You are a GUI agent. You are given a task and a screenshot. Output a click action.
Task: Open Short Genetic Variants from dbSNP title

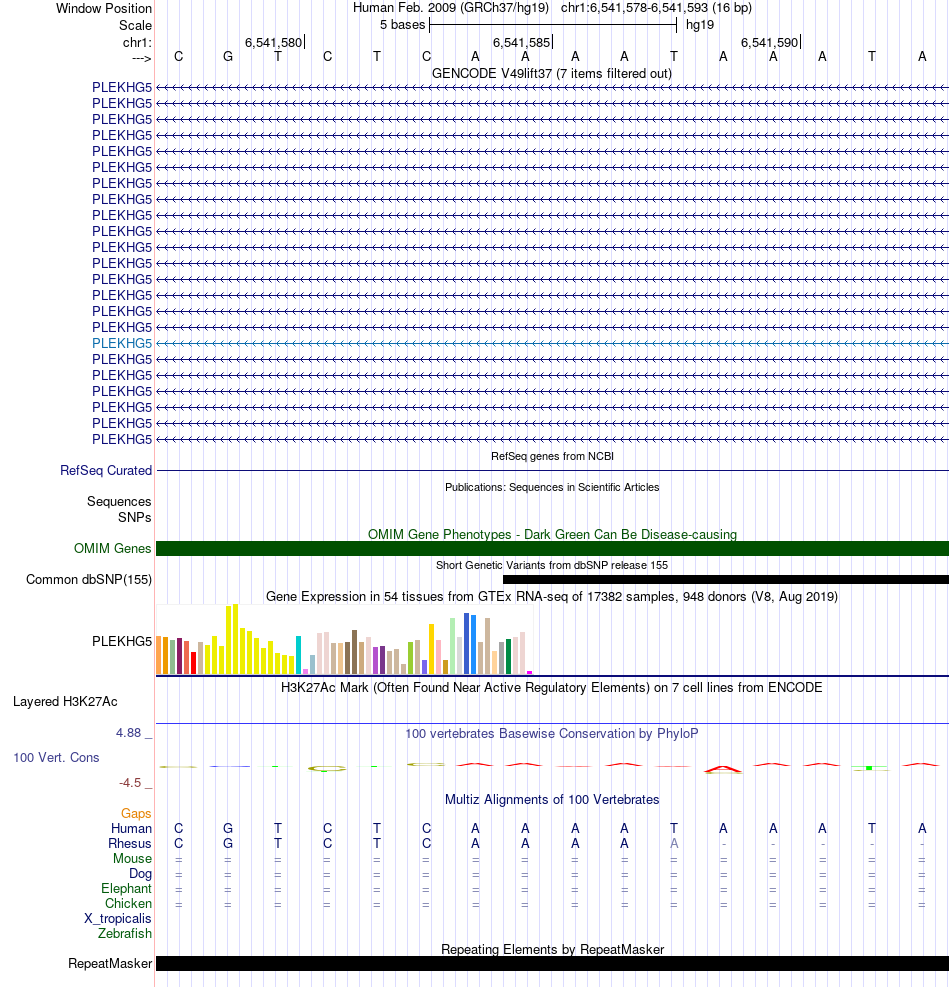[x=552, y=565]
